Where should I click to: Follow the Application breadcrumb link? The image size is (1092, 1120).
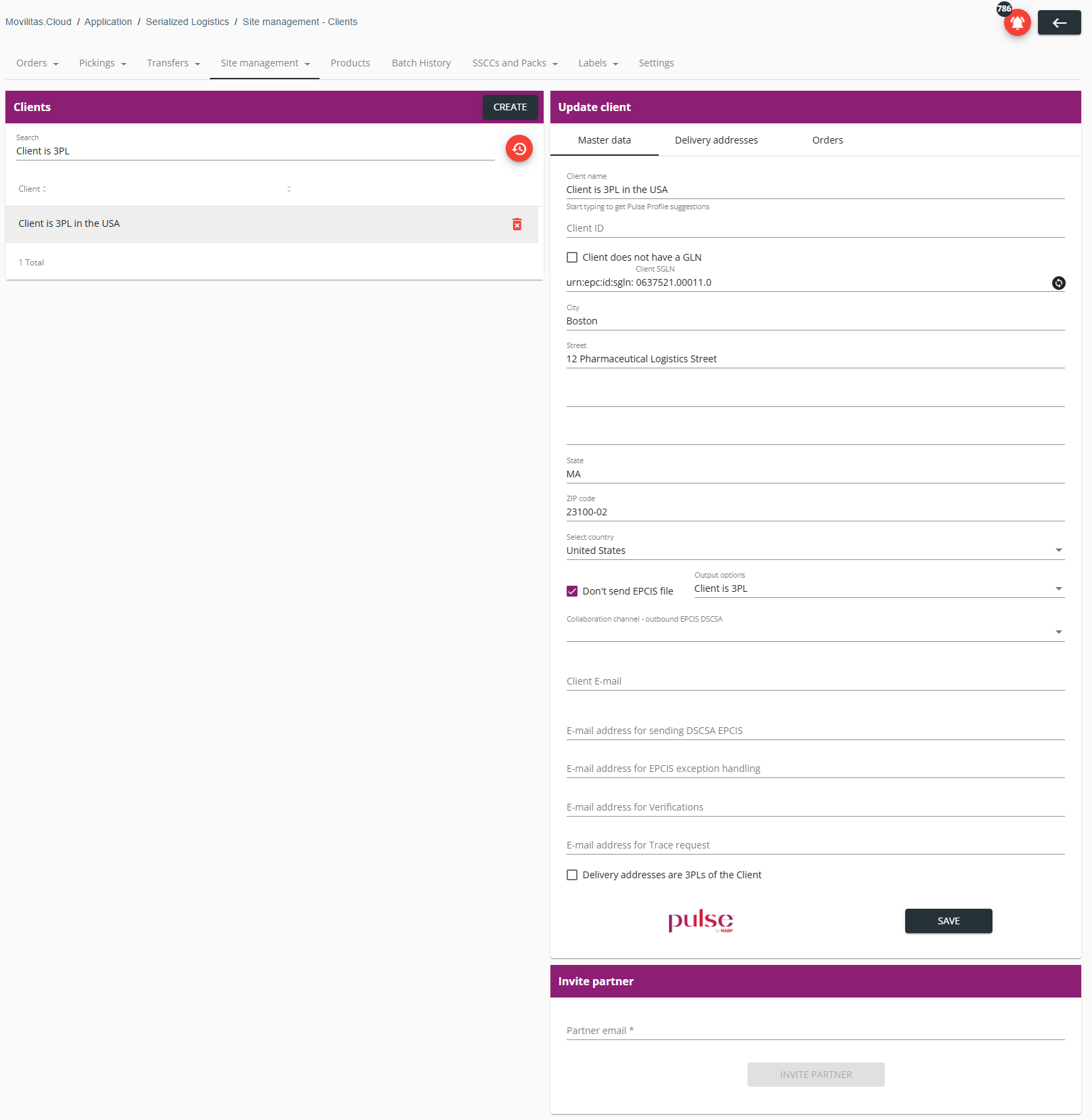coord(108,22)
